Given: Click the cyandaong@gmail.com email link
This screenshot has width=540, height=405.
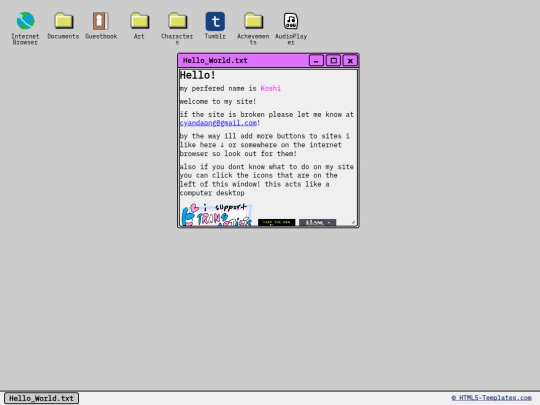Looking at the screenshot, I should point(218,123).
